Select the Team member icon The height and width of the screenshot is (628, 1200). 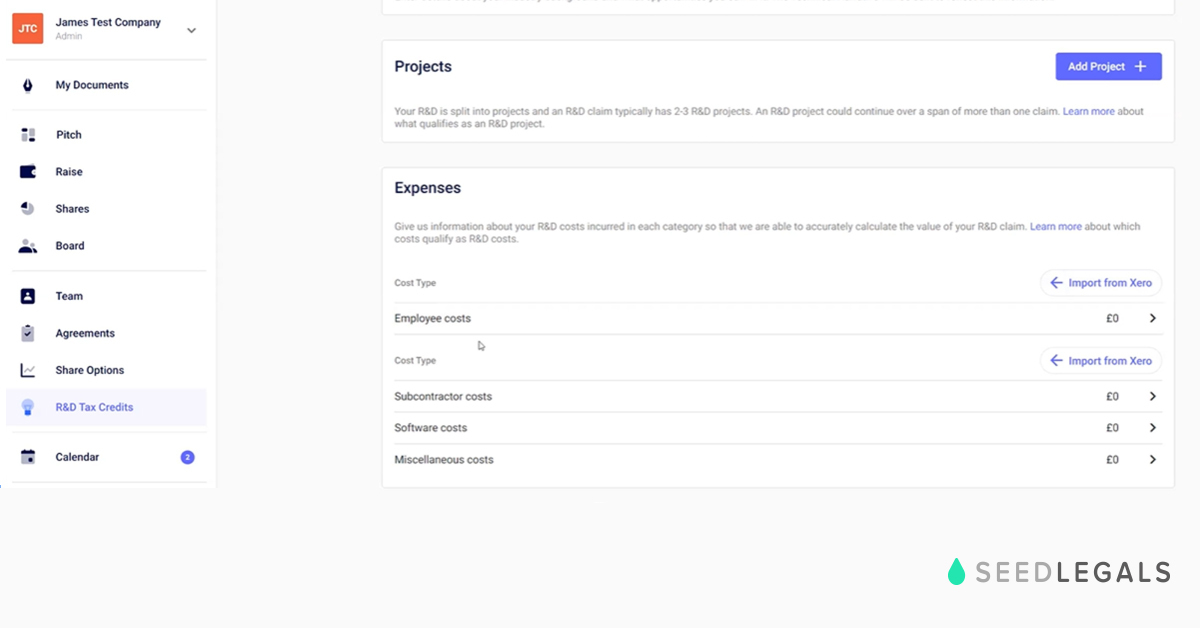click(29, 295)
